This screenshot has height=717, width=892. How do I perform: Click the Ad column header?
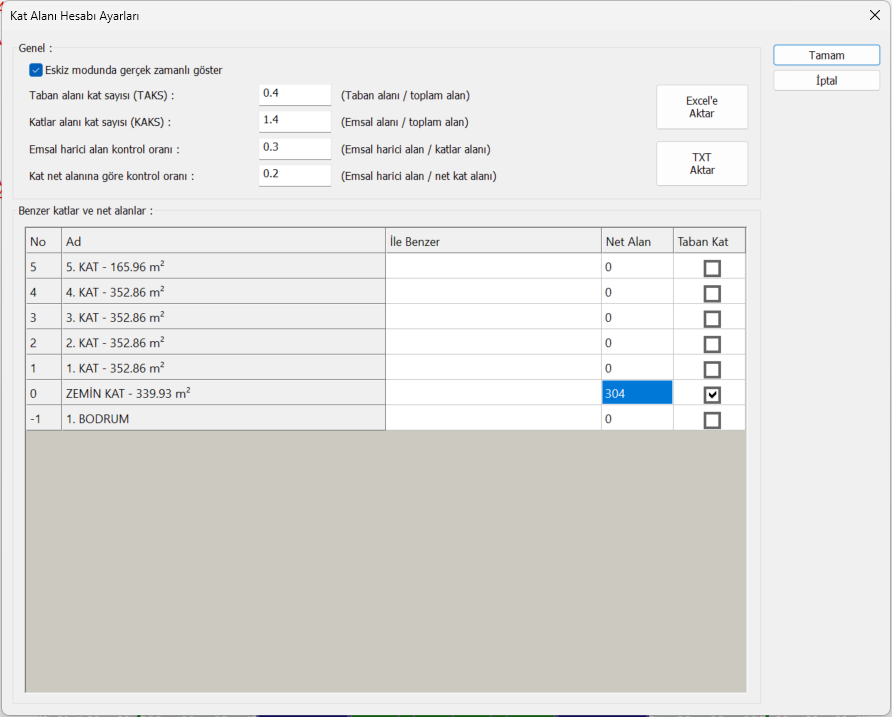coord(222,242)
